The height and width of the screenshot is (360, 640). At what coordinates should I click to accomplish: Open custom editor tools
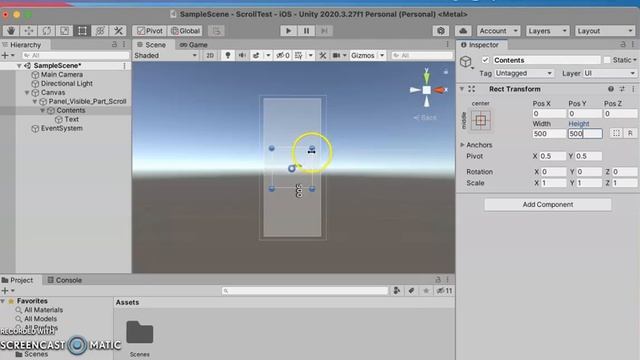118,31
